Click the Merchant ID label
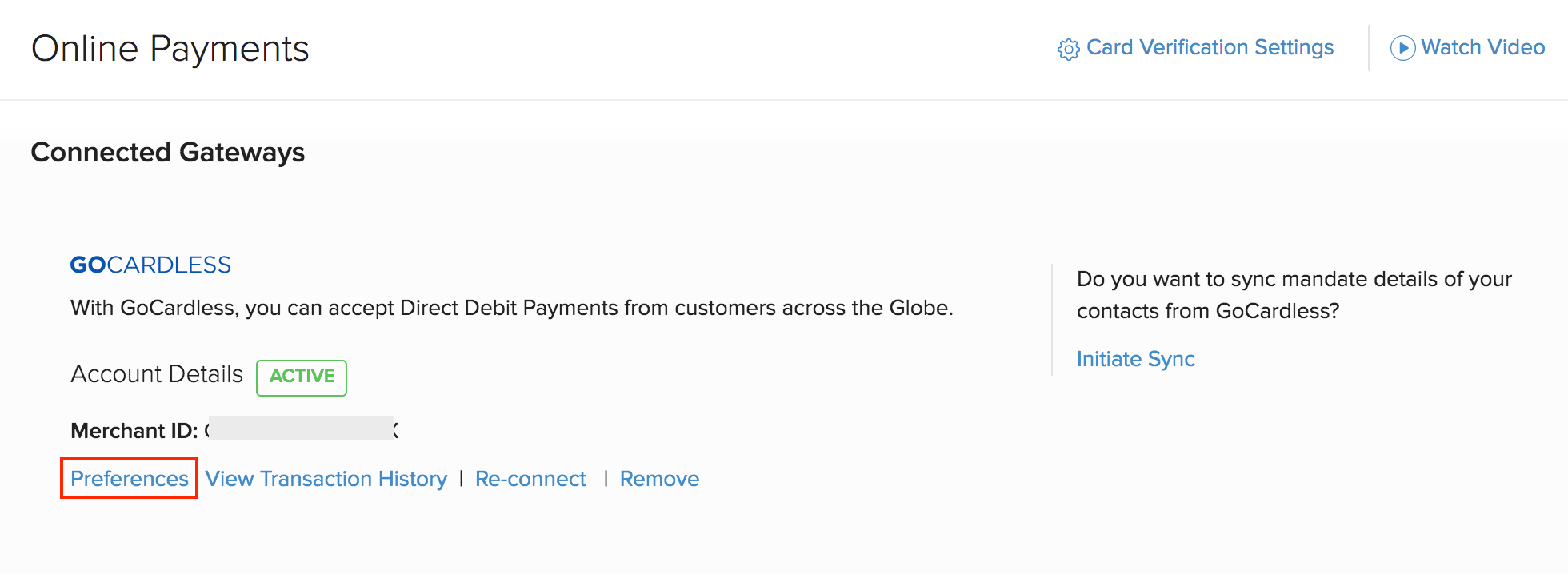The height and width of the screenshot is (574, 1568). point(134,431)
